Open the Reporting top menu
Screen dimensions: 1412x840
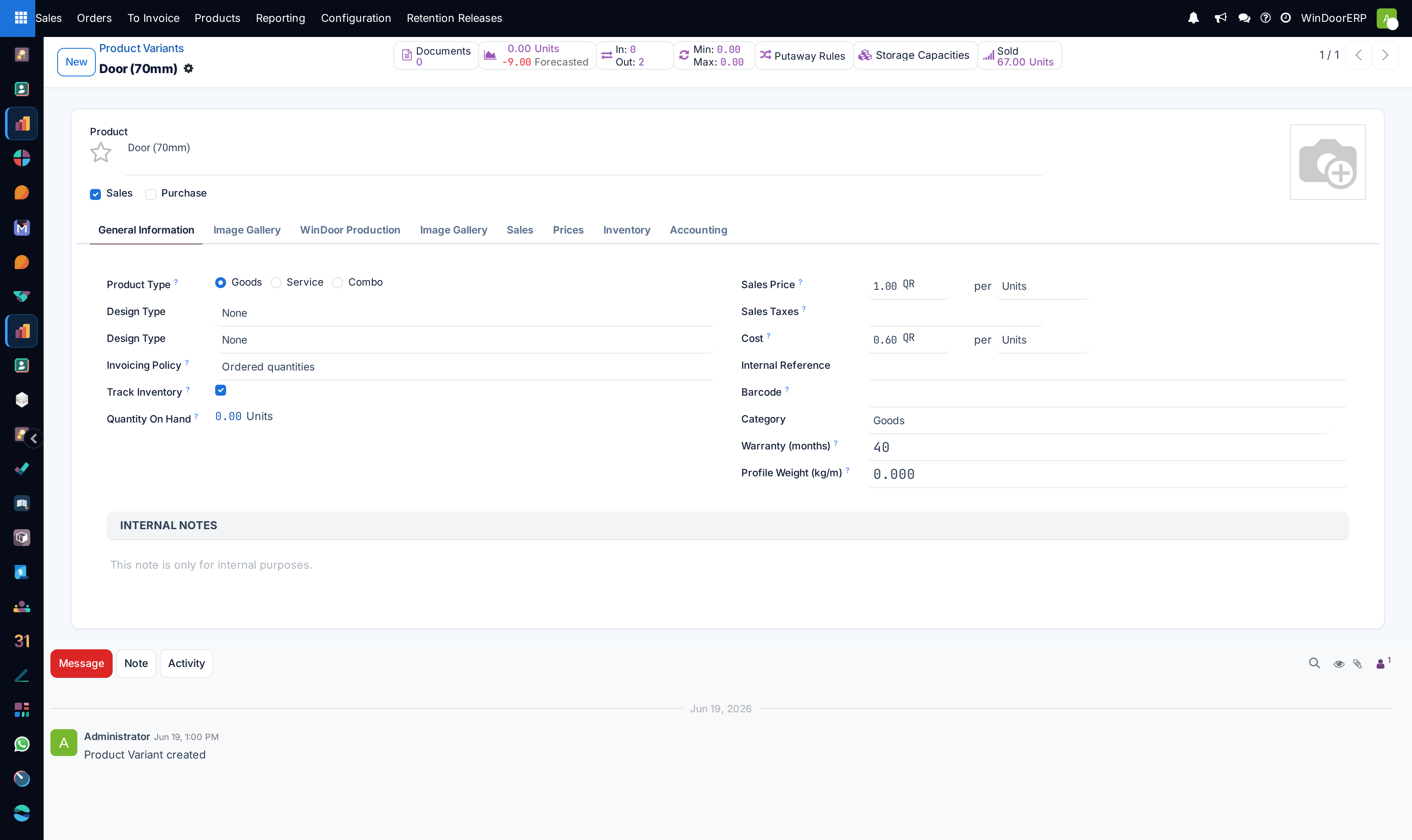[x=280, y=18]
